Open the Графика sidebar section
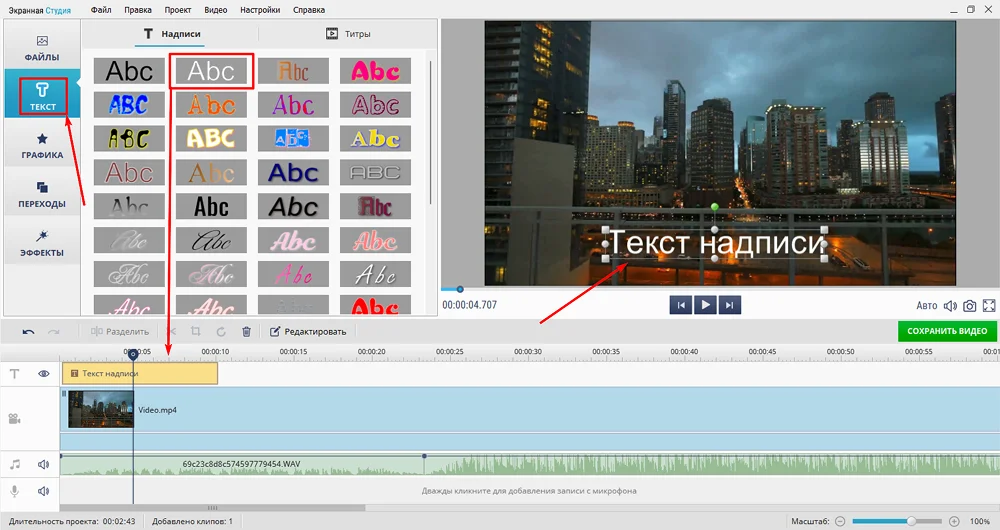1000x530 pixels. [42, 145]
